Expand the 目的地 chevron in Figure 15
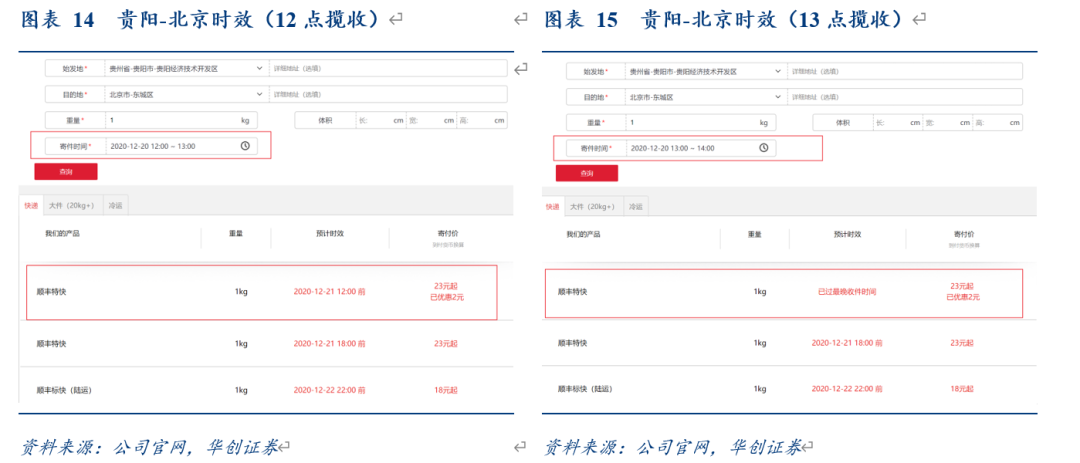Viewport: 1080px width, 463px height. click(778, 97)
